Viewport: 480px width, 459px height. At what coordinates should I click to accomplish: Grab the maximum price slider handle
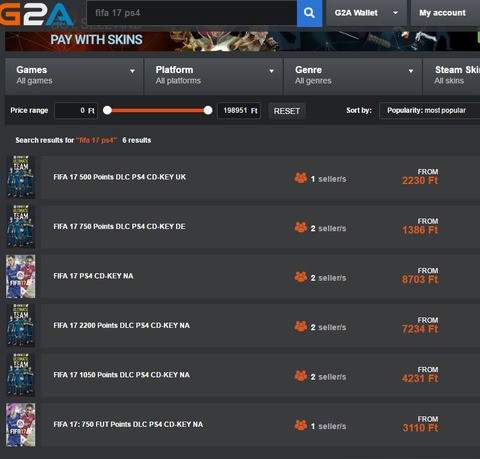coord(208,110)
